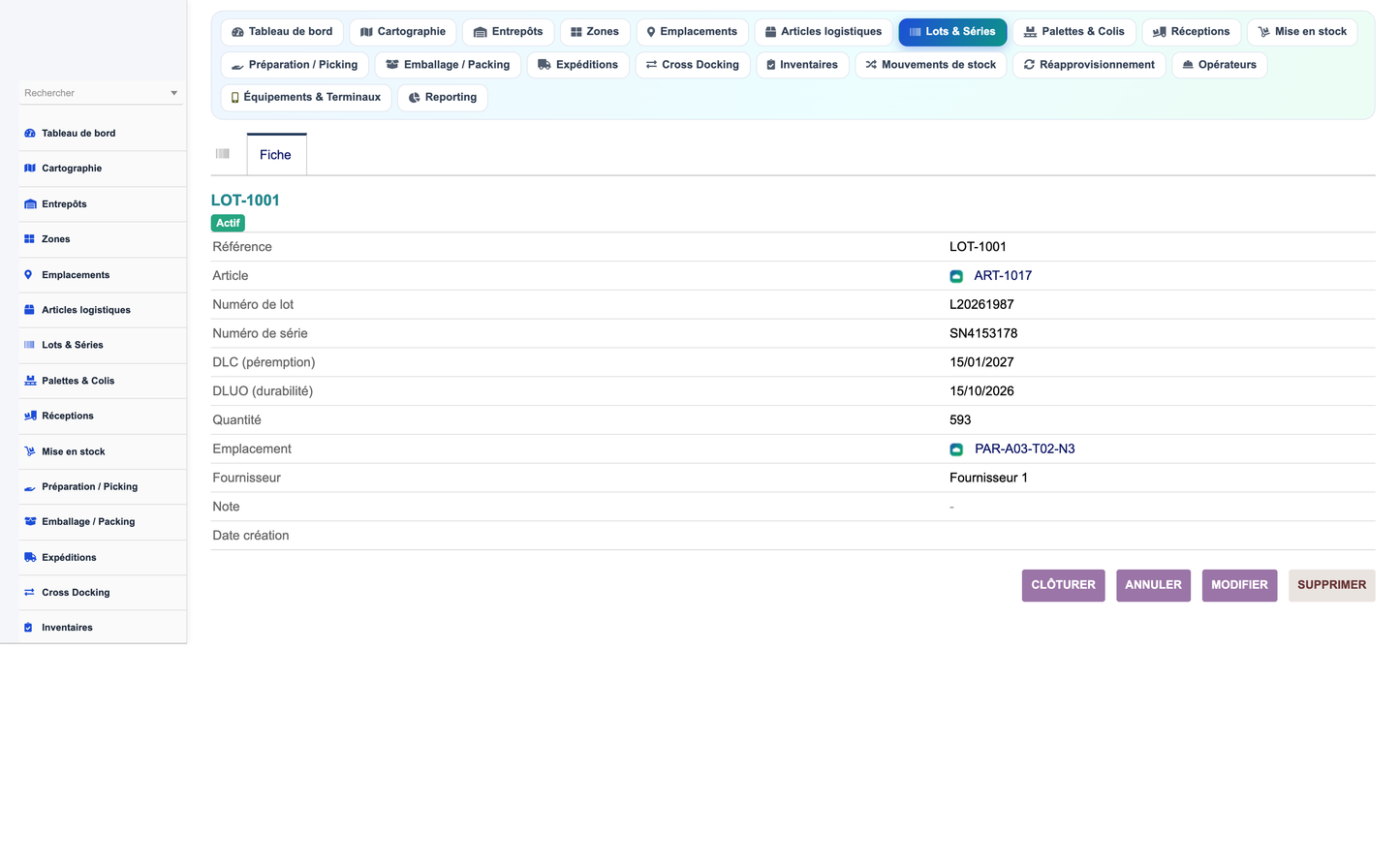Select the Fiche tab
This screenshot has width=1400, height=866.
point(276,155)
